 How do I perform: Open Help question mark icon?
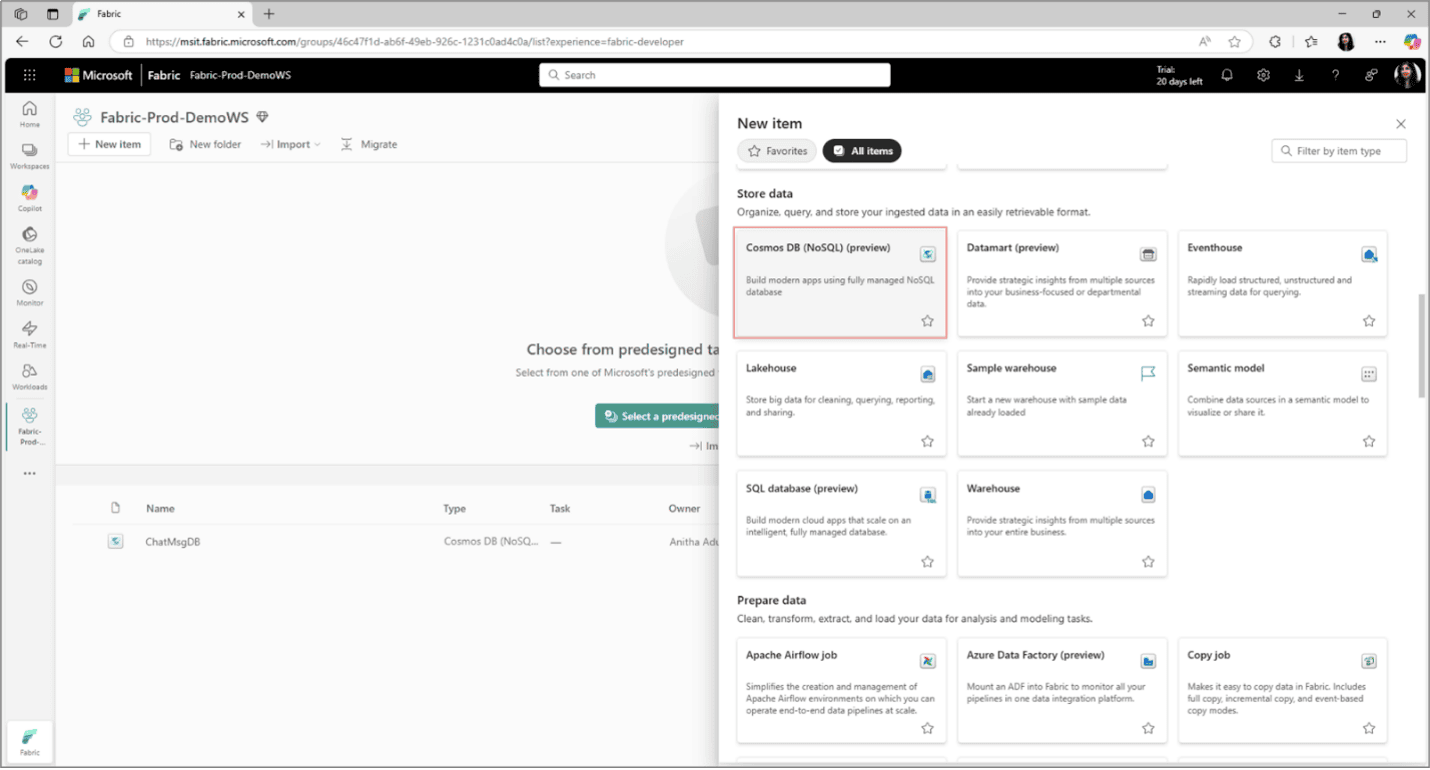click(x=1335, y=75)
